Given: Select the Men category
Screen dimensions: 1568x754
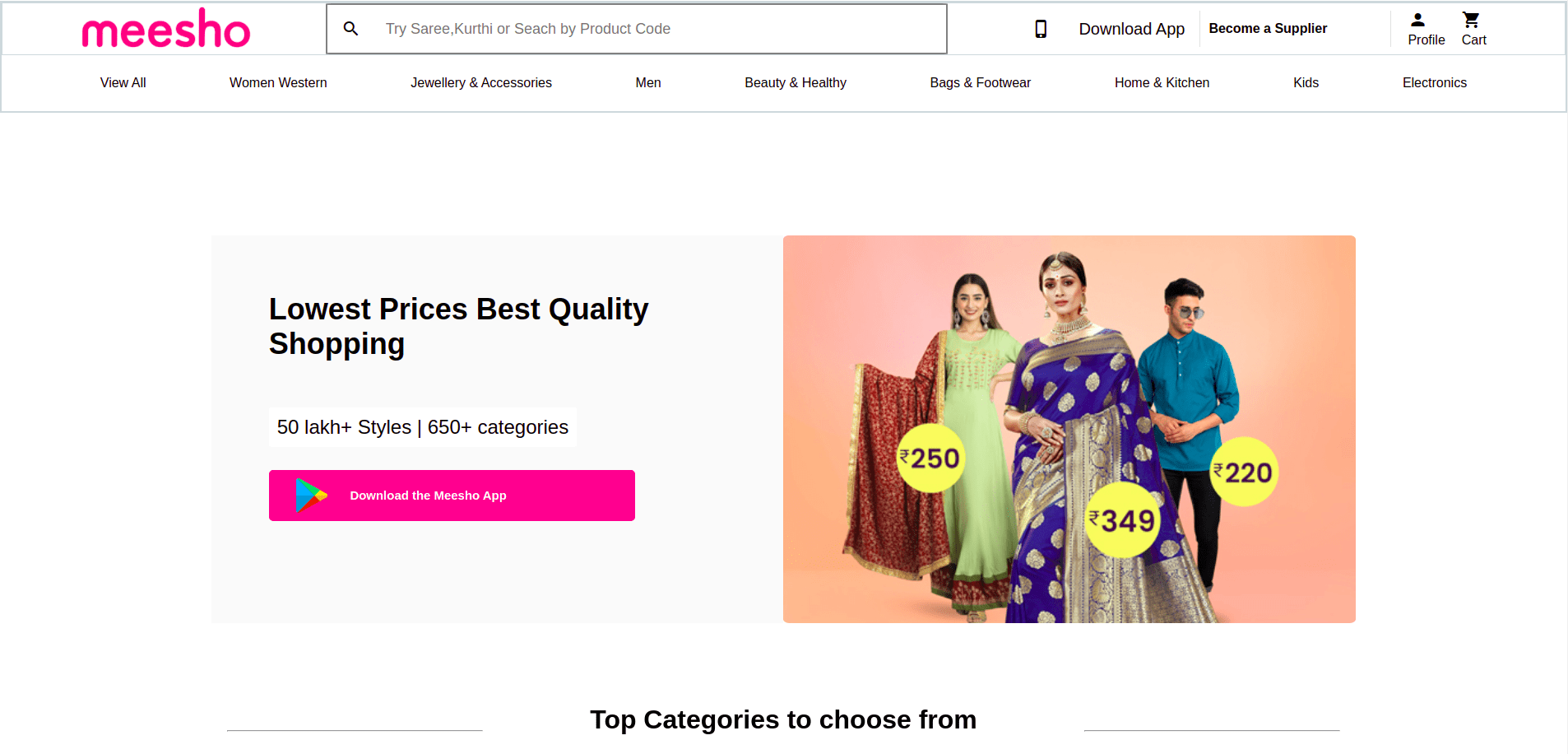Looking at the screenshot, I should (x=647, y=82).
